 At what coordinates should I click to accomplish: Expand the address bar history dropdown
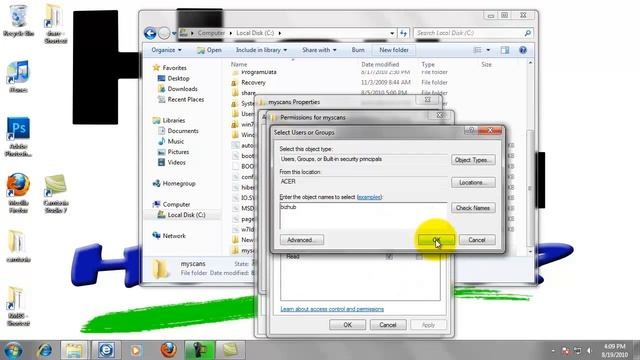pyautogui.click(x=392, y=33)
